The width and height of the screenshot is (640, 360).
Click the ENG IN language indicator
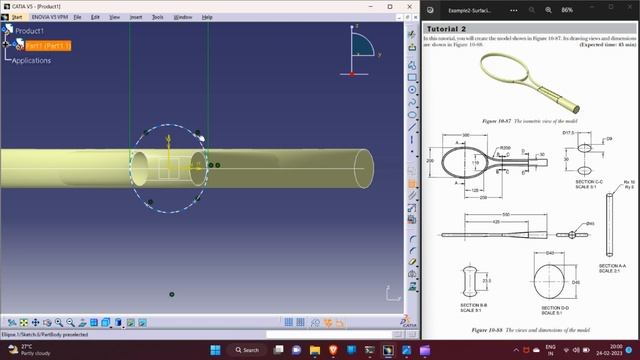click(x=550, y=350)
